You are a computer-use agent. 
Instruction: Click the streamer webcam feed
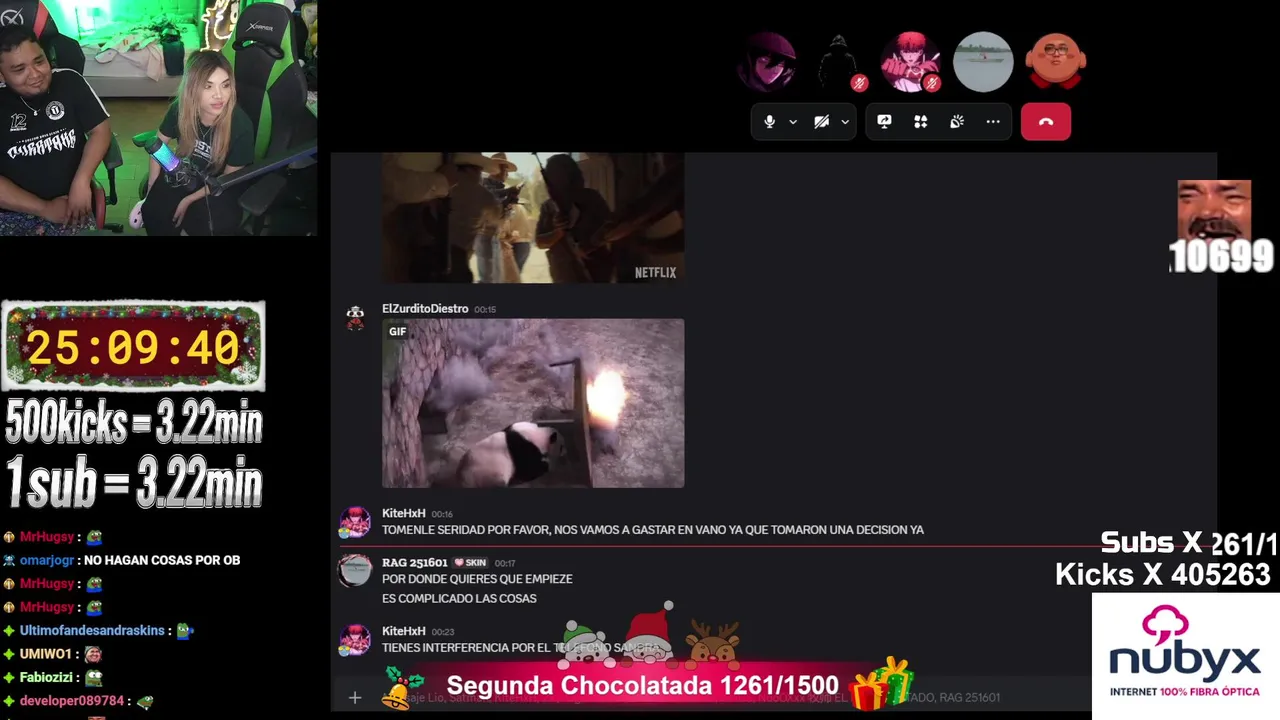point(158,118)
